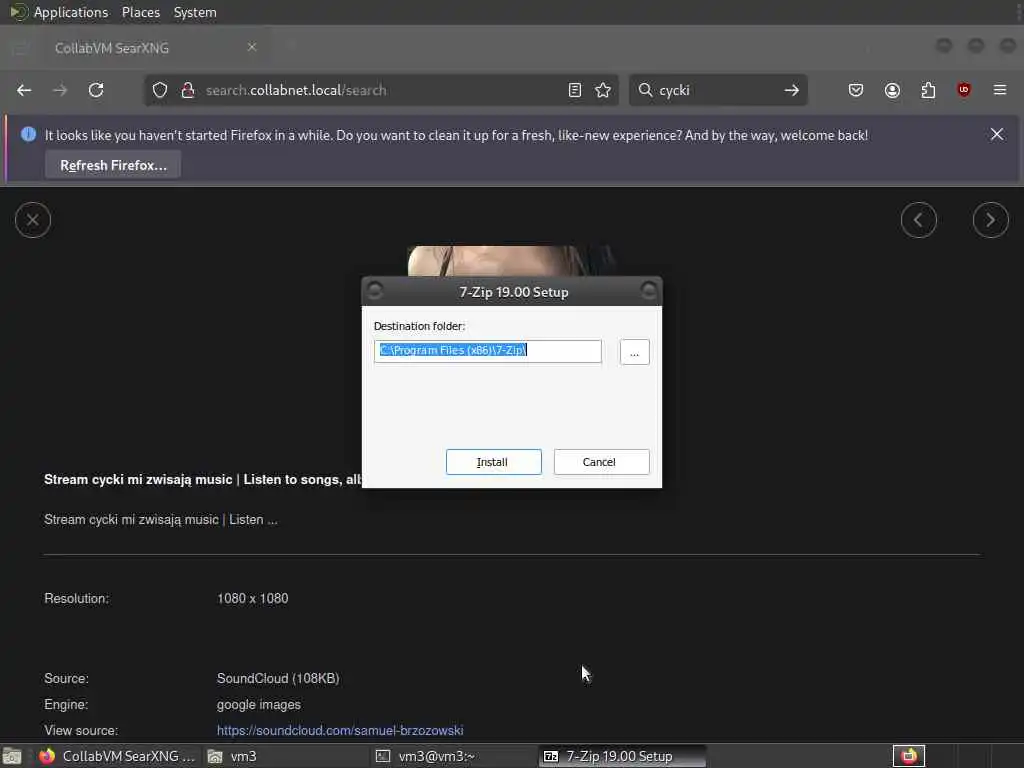1024x768 pixels.
Task: Click the search box containing cycki
Action: (x=718, y=90)
